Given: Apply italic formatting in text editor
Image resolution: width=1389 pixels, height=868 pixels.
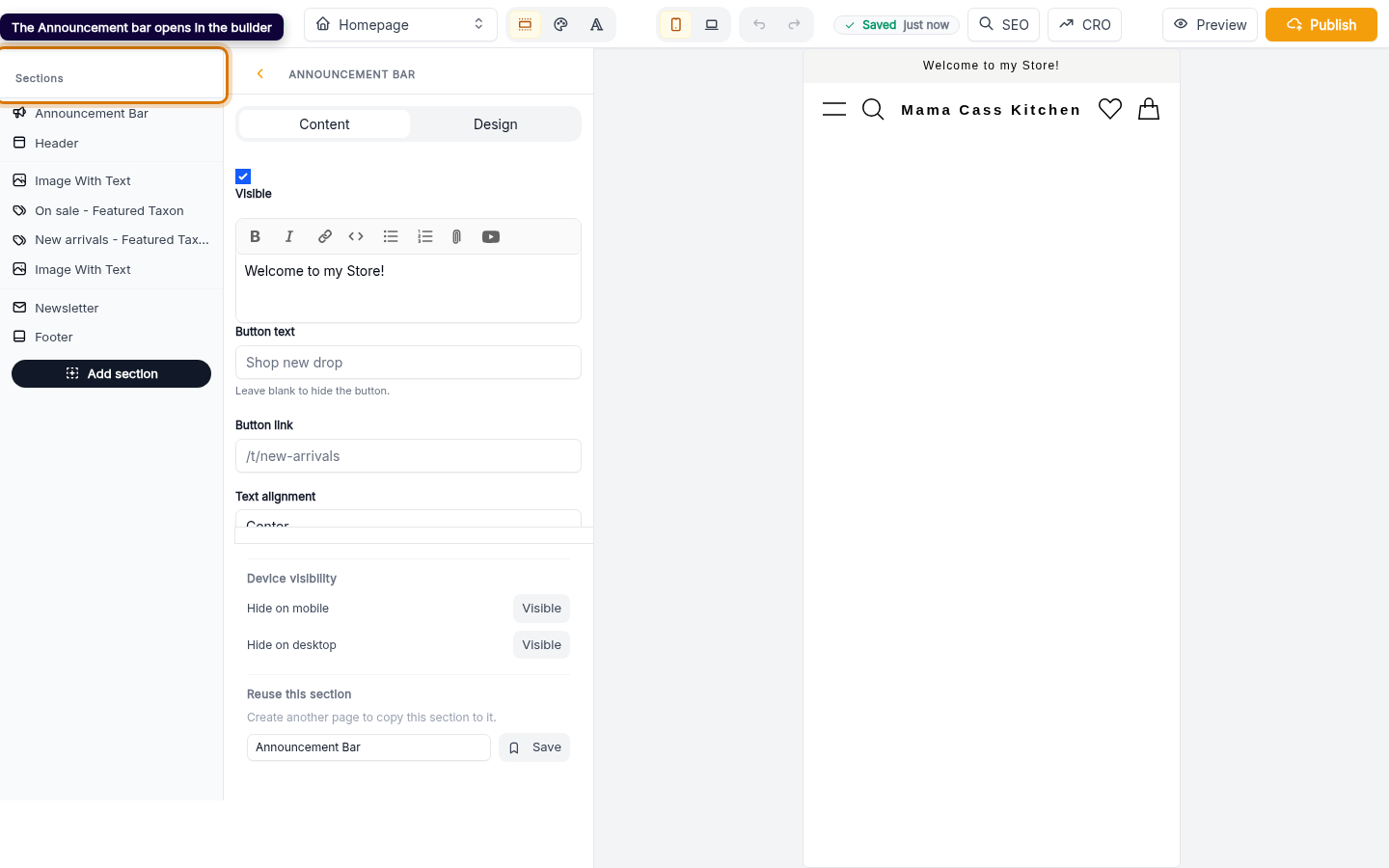Looking at the screenshot, I should pos(288,236).
